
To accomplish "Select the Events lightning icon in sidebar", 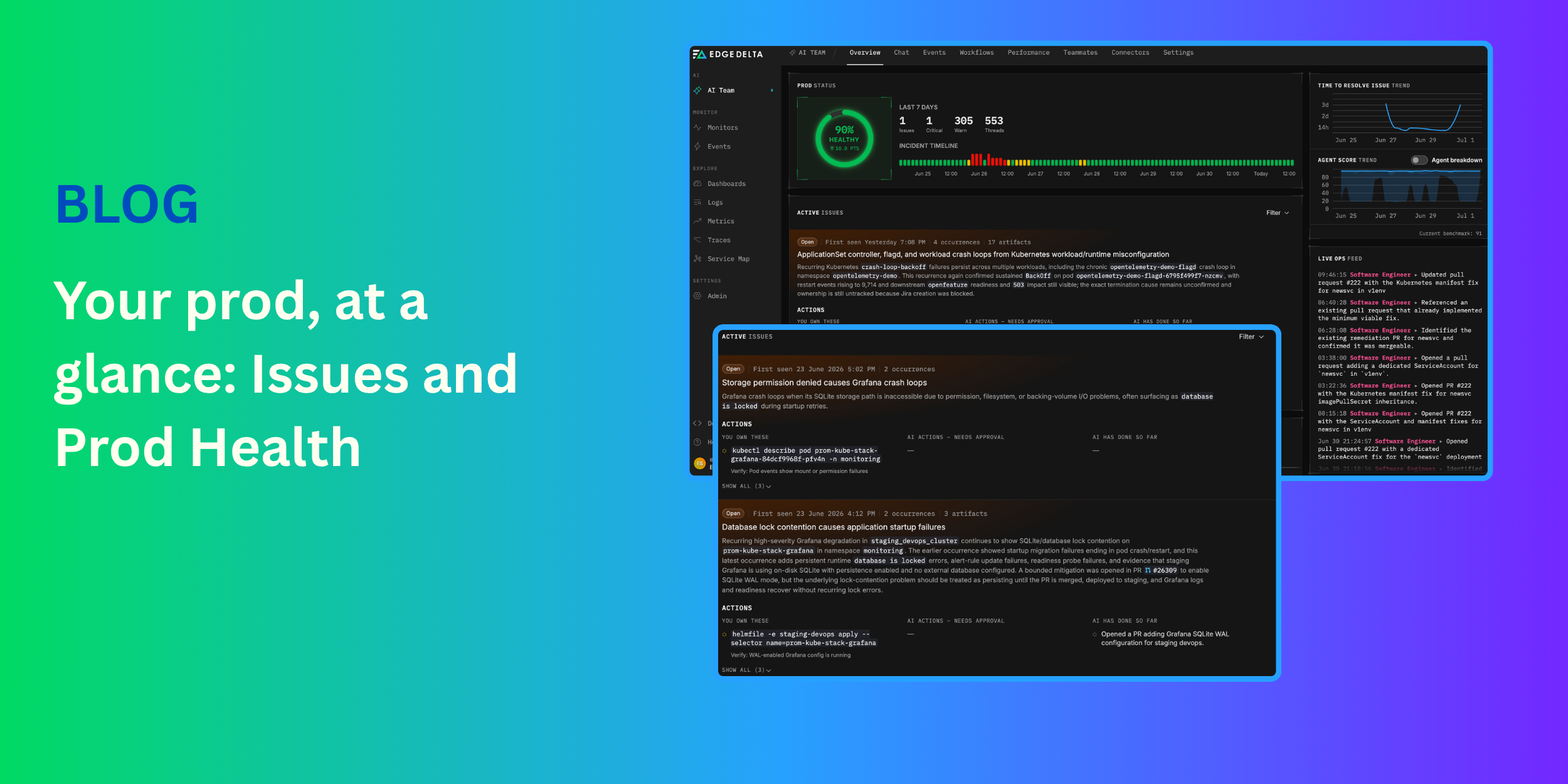I will (697, 146).
